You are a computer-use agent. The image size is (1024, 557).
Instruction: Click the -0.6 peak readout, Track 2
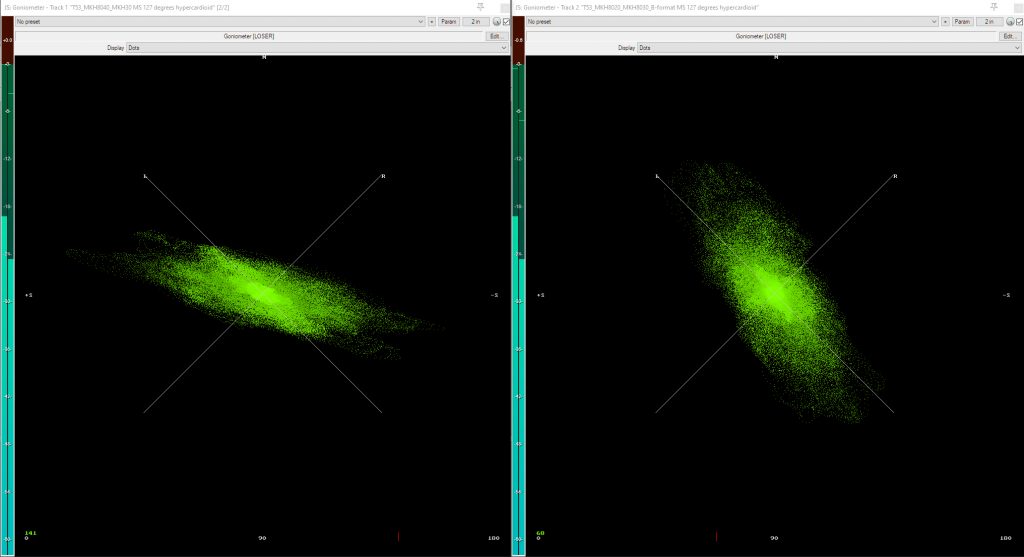(519, 40)
